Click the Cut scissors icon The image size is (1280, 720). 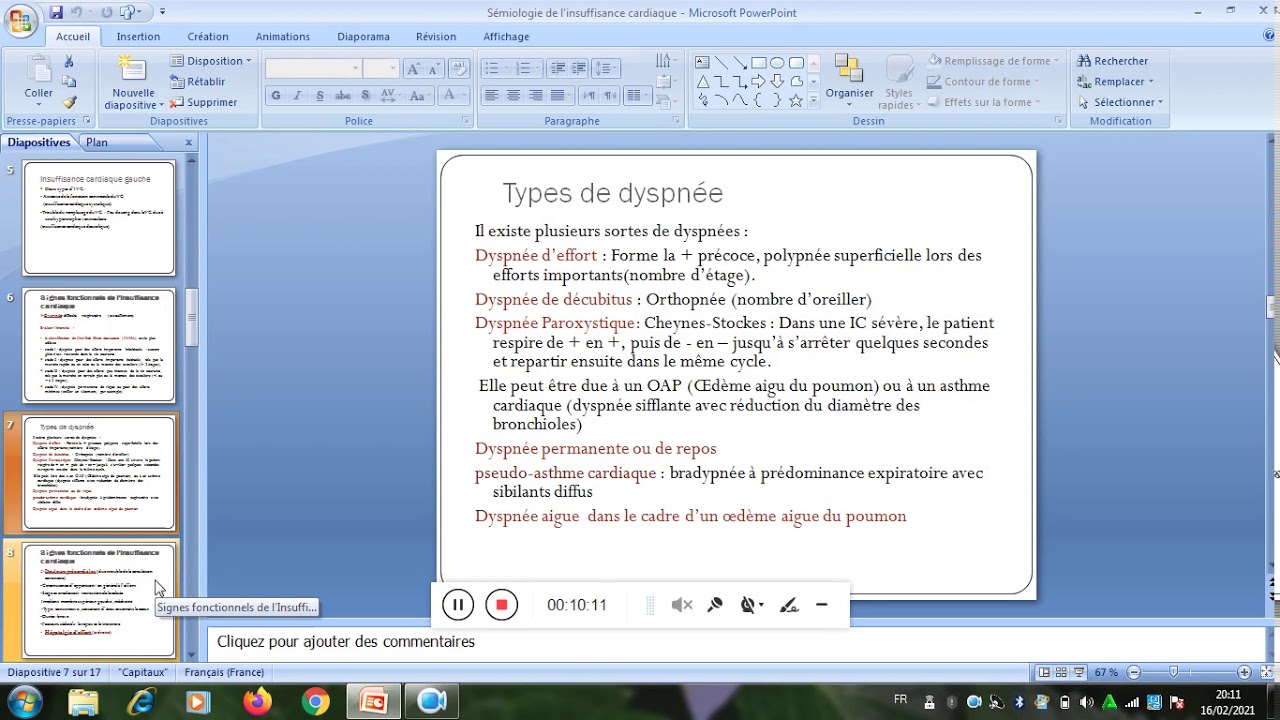coord(69,62)
